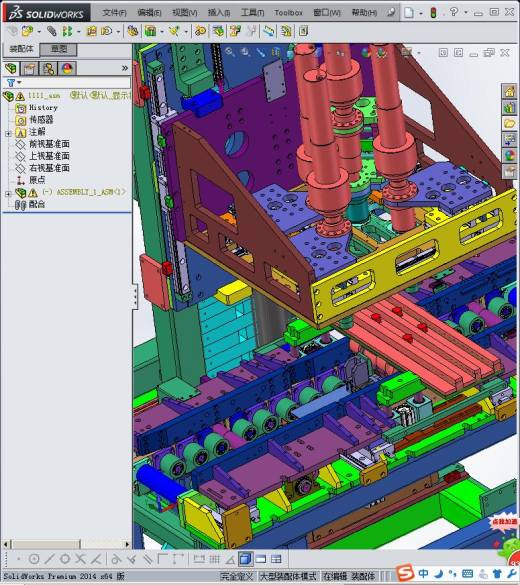520x585 pixels.
Task: Open Assembly Features dropdown arrow
Action: (162, 32)
